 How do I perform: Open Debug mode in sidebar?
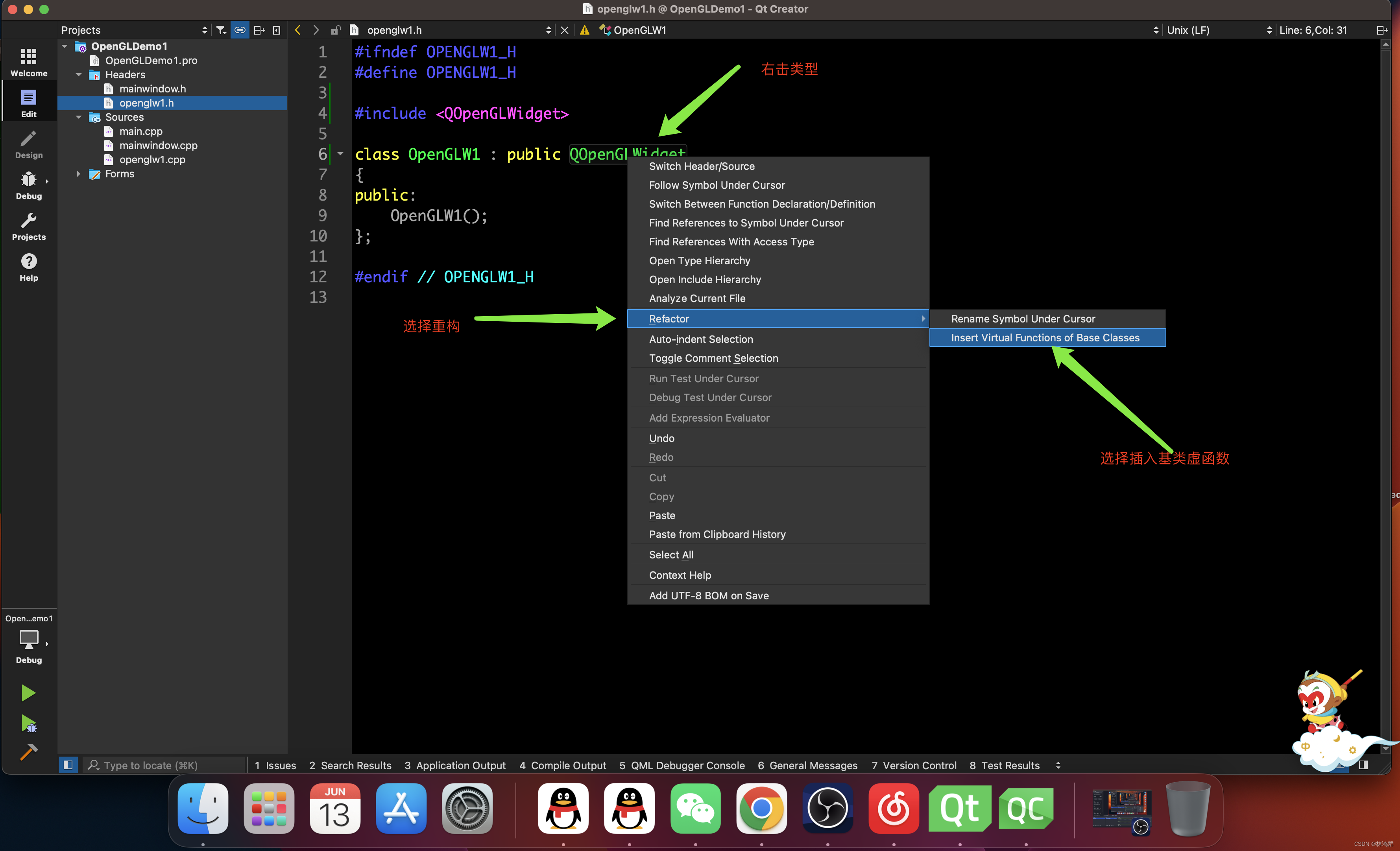28,185
